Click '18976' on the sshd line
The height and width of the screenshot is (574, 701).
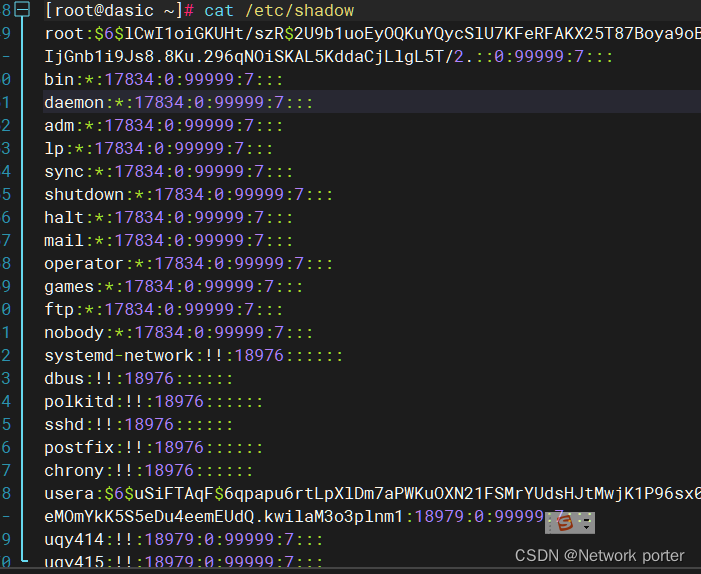[x=149, y=425]
